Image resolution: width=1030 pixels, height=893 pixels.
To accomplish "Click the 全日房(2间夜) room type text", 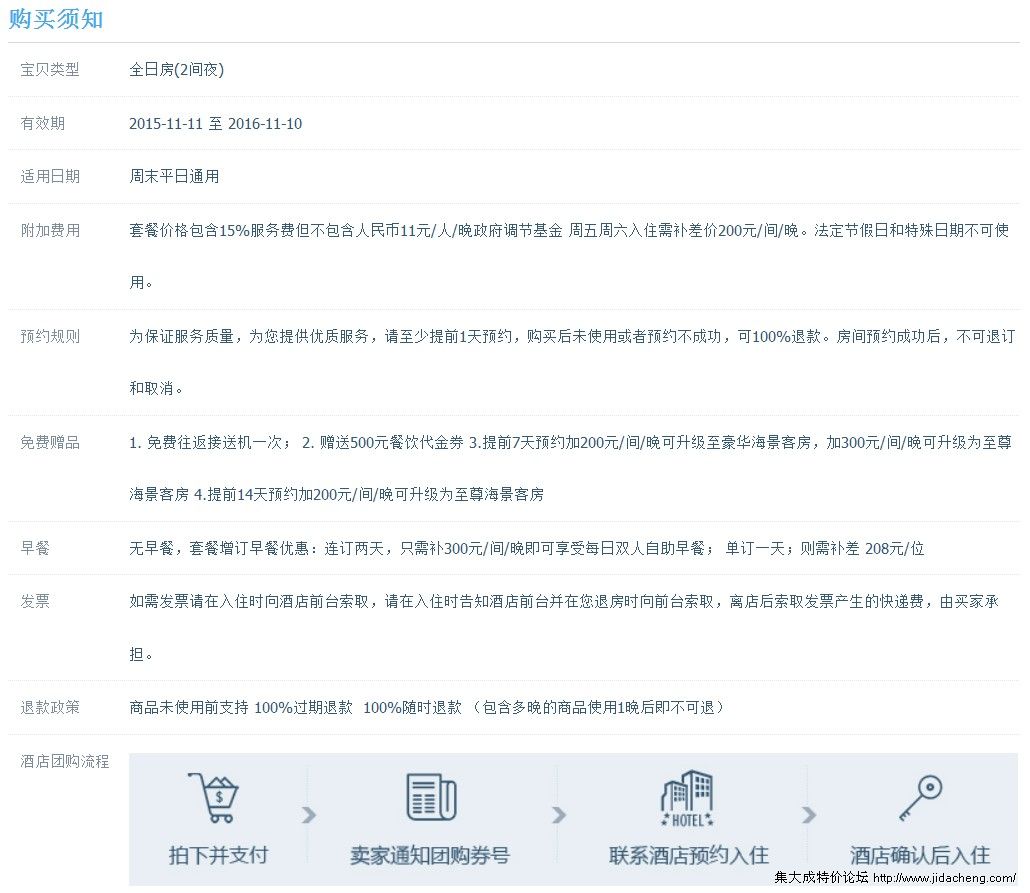I will [x=176, y=70].
